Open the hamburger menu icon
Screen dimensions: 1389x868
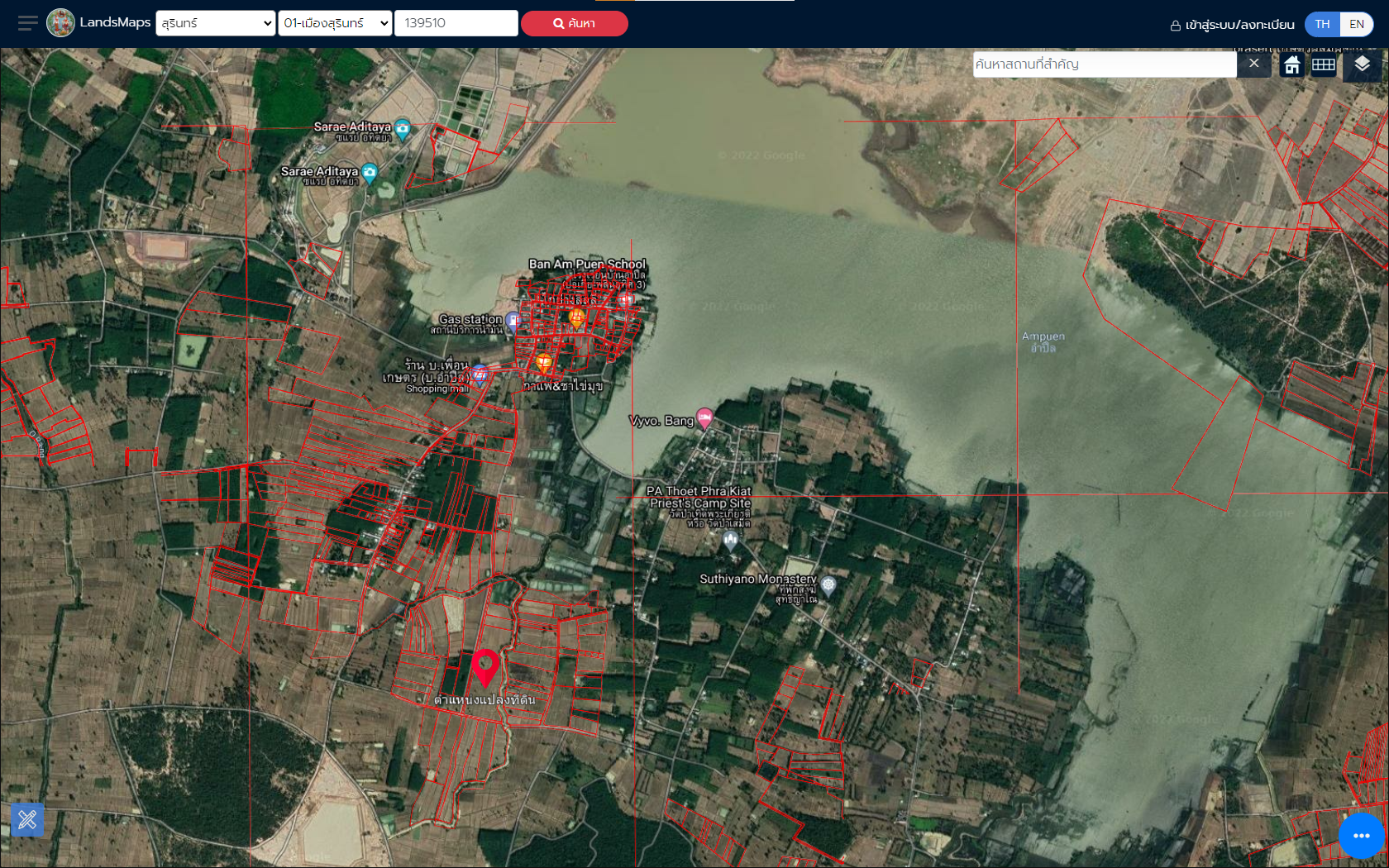(27, 23)
